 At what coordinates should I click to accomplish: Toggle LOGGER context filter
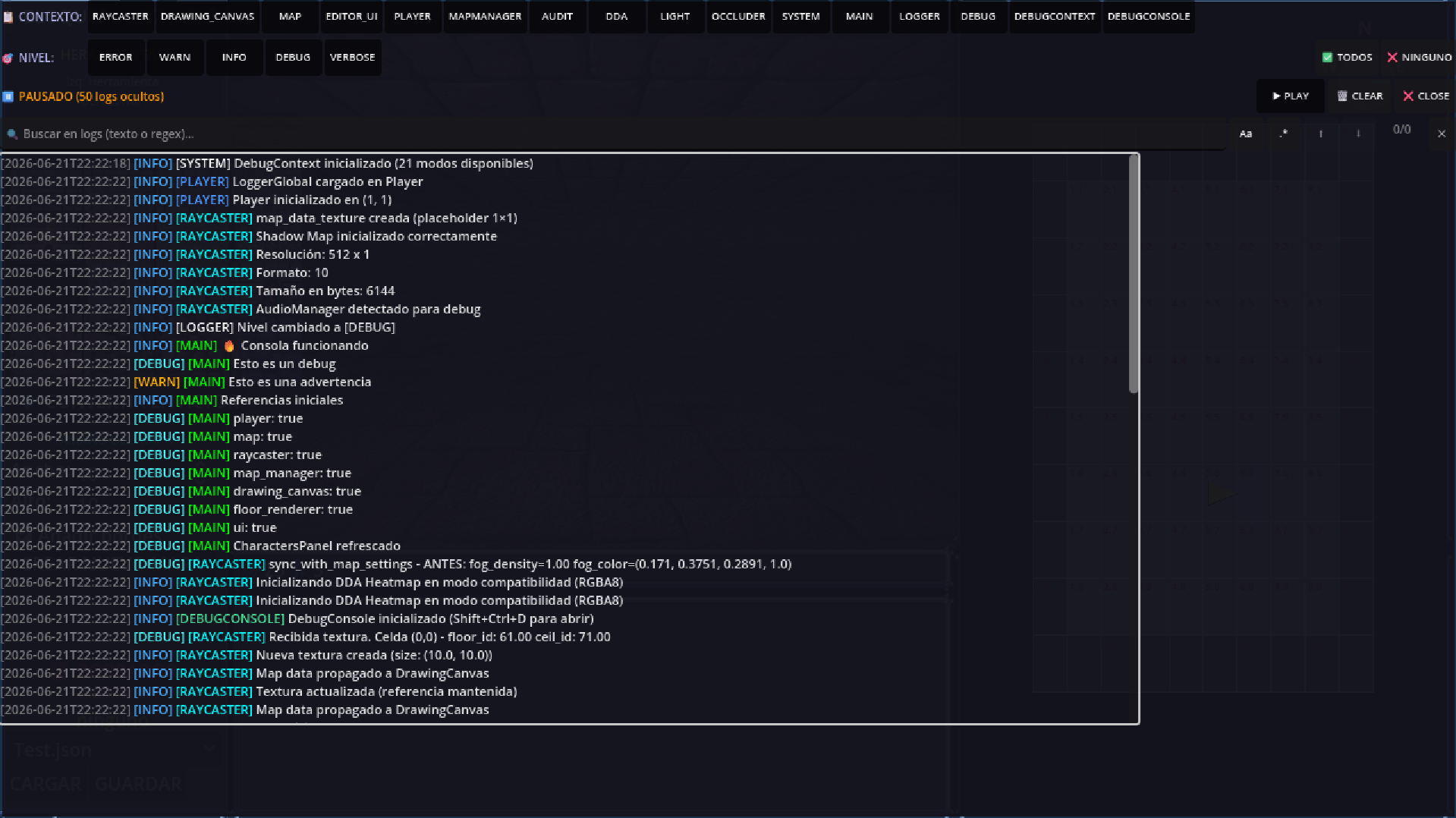[920, 17]
